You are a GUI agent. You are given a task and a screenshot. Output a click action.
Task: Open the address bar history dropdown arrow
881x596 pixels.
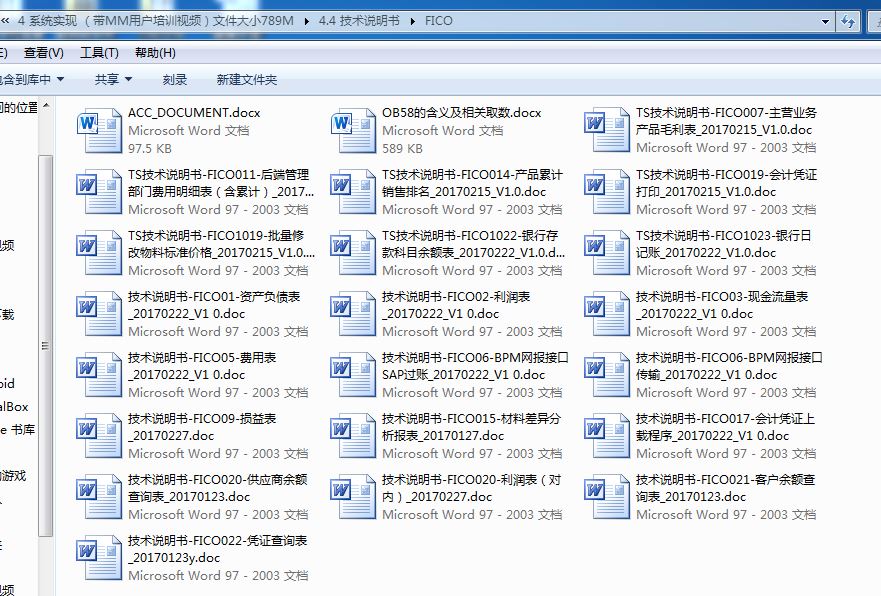tap(825, 22)
